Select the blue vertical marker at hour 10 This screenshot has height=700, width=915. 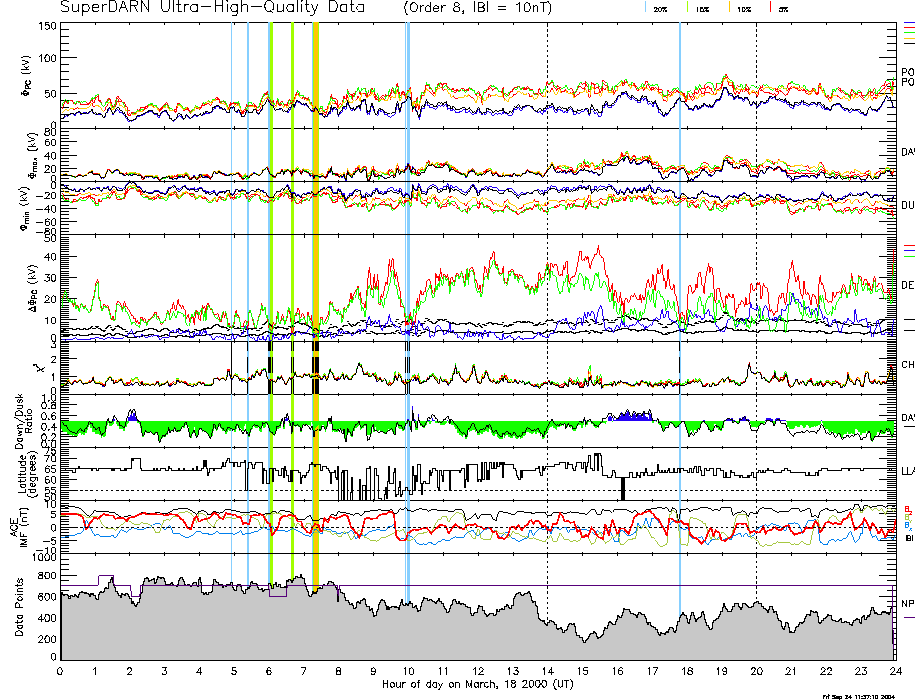coord(407,300)
